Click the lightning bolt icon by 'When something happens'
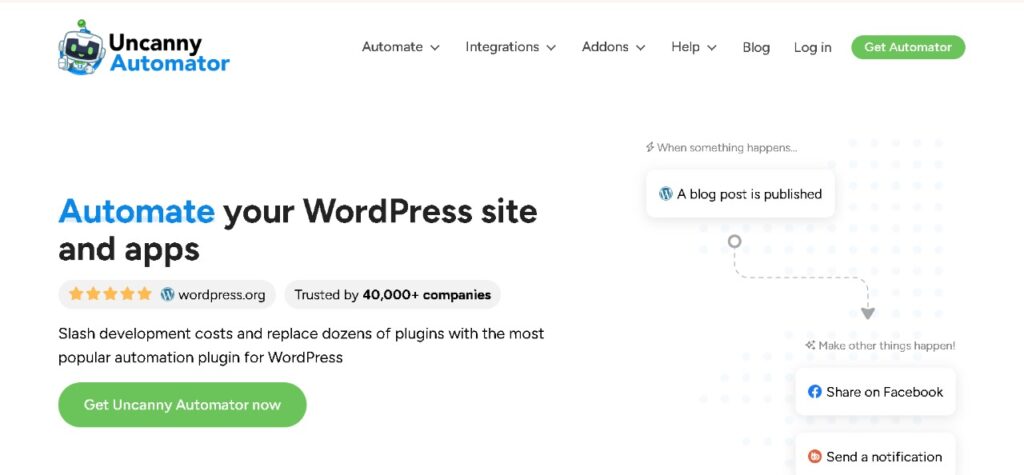Screen dimensions: 1024x475 [x=650, y=147]
